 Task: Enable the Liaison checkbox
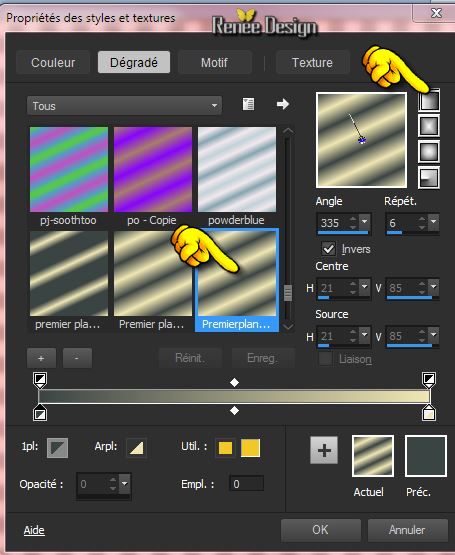point(325,359)
